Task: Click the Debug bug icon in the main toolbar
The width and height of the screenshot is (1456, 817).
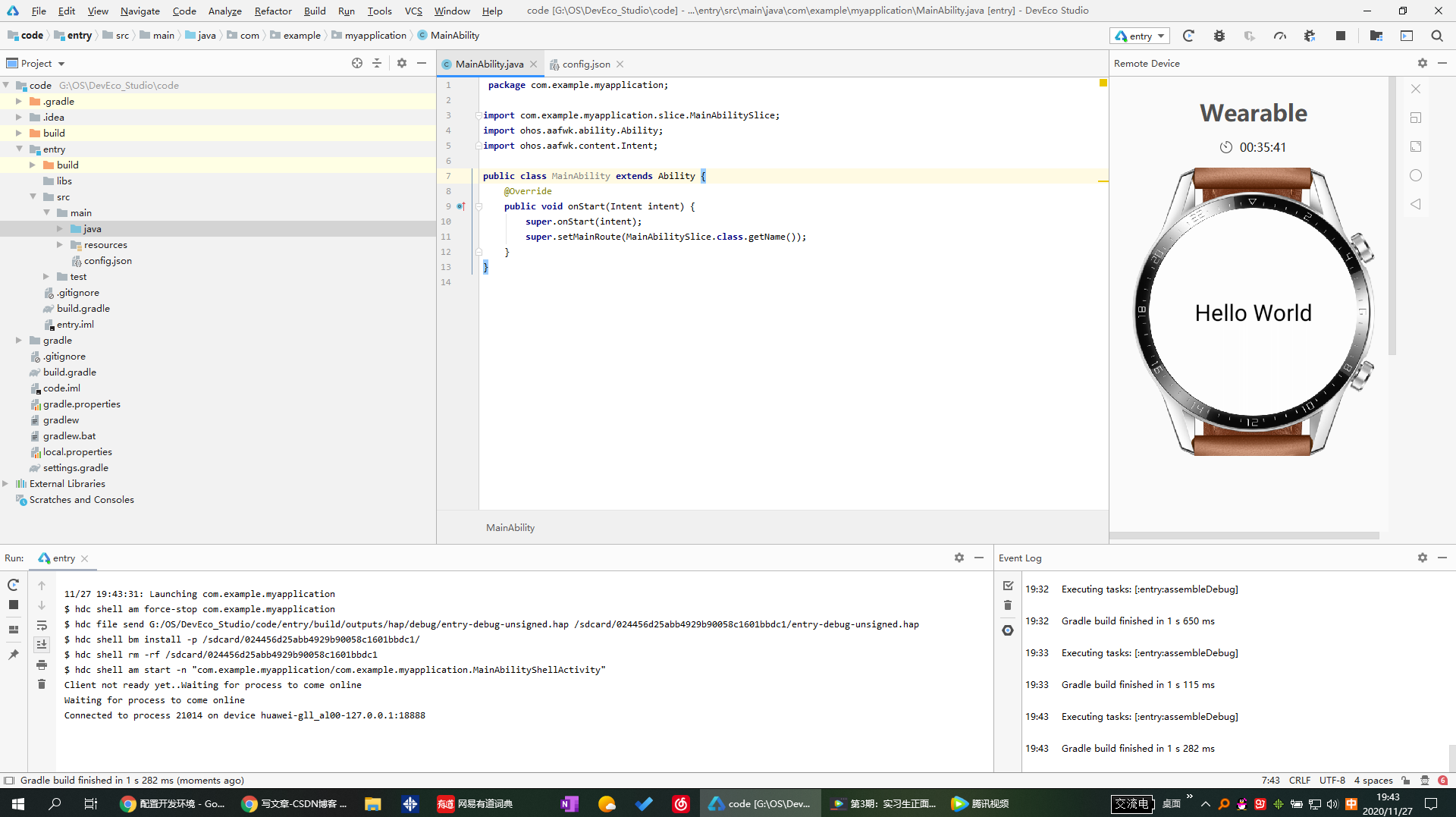Action: (x=1219, y=36)
